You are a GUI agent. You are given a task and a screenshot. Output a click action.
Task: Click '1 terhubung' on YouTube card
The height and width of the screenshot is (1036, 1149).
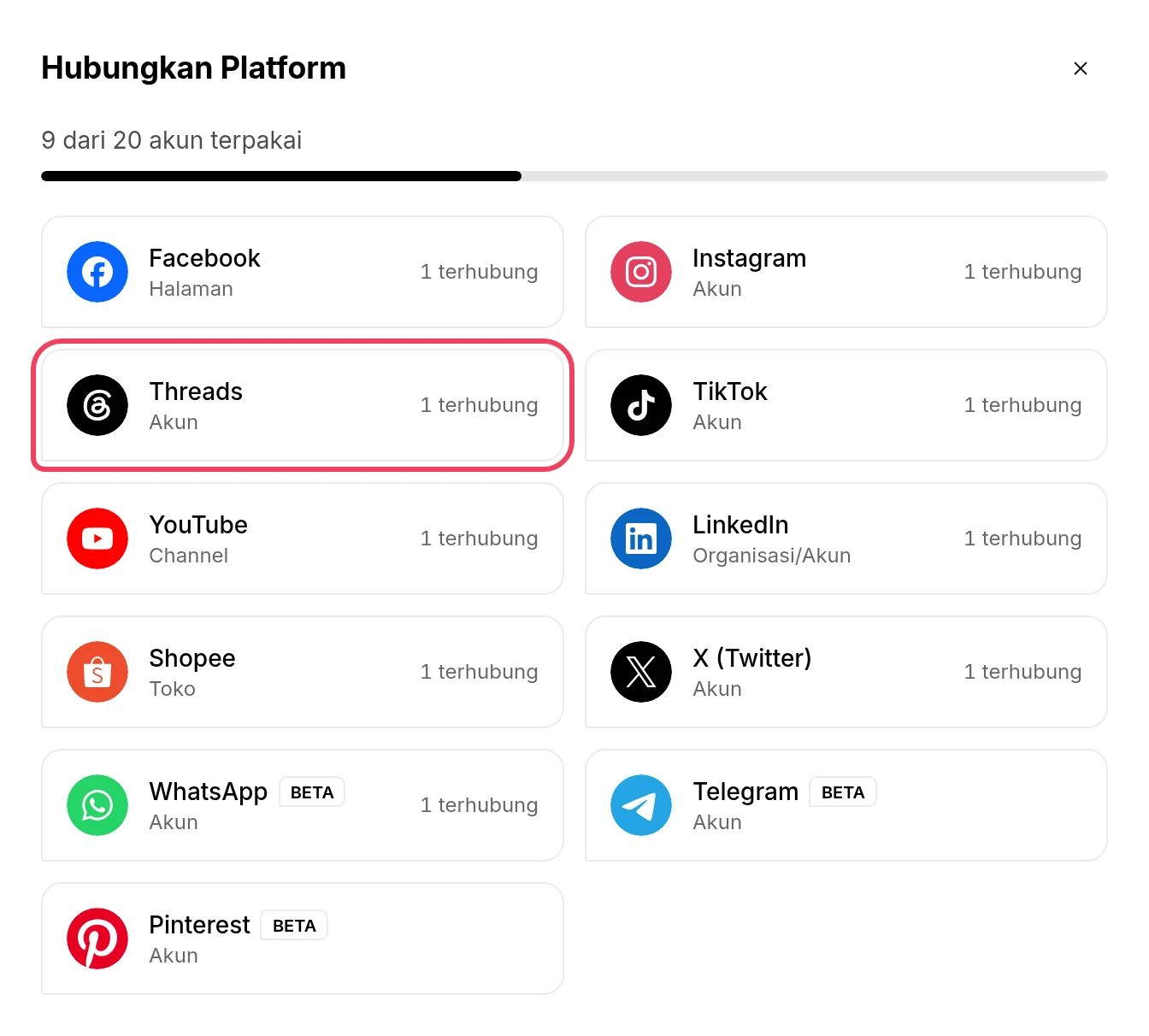coord(479,539)
